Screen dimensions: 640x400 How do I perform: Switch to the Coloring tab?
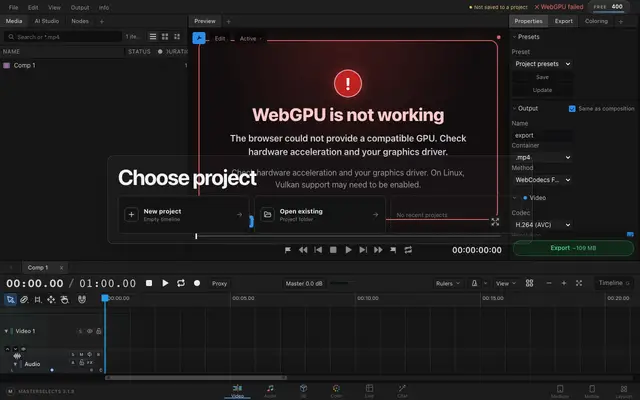click(x=596, y=21)
